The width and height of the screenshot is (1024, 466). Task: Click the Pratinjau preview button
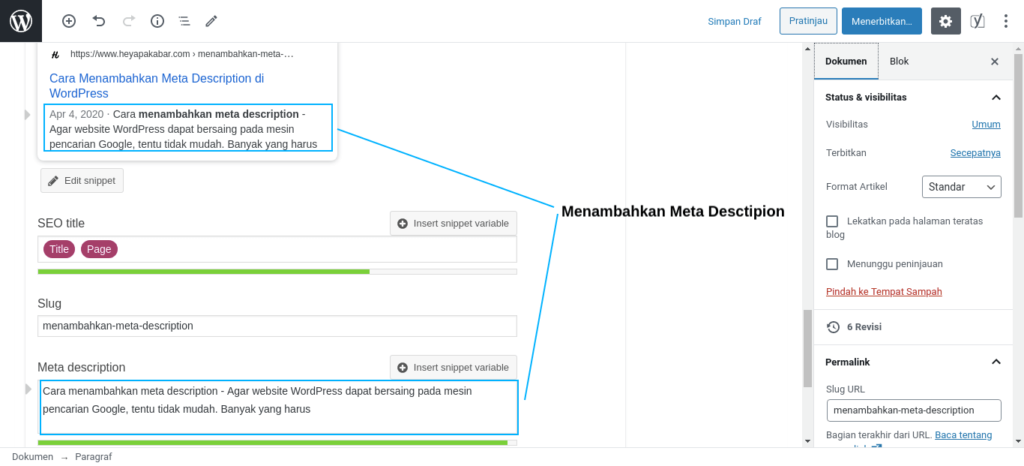click(x=808, y=21)
